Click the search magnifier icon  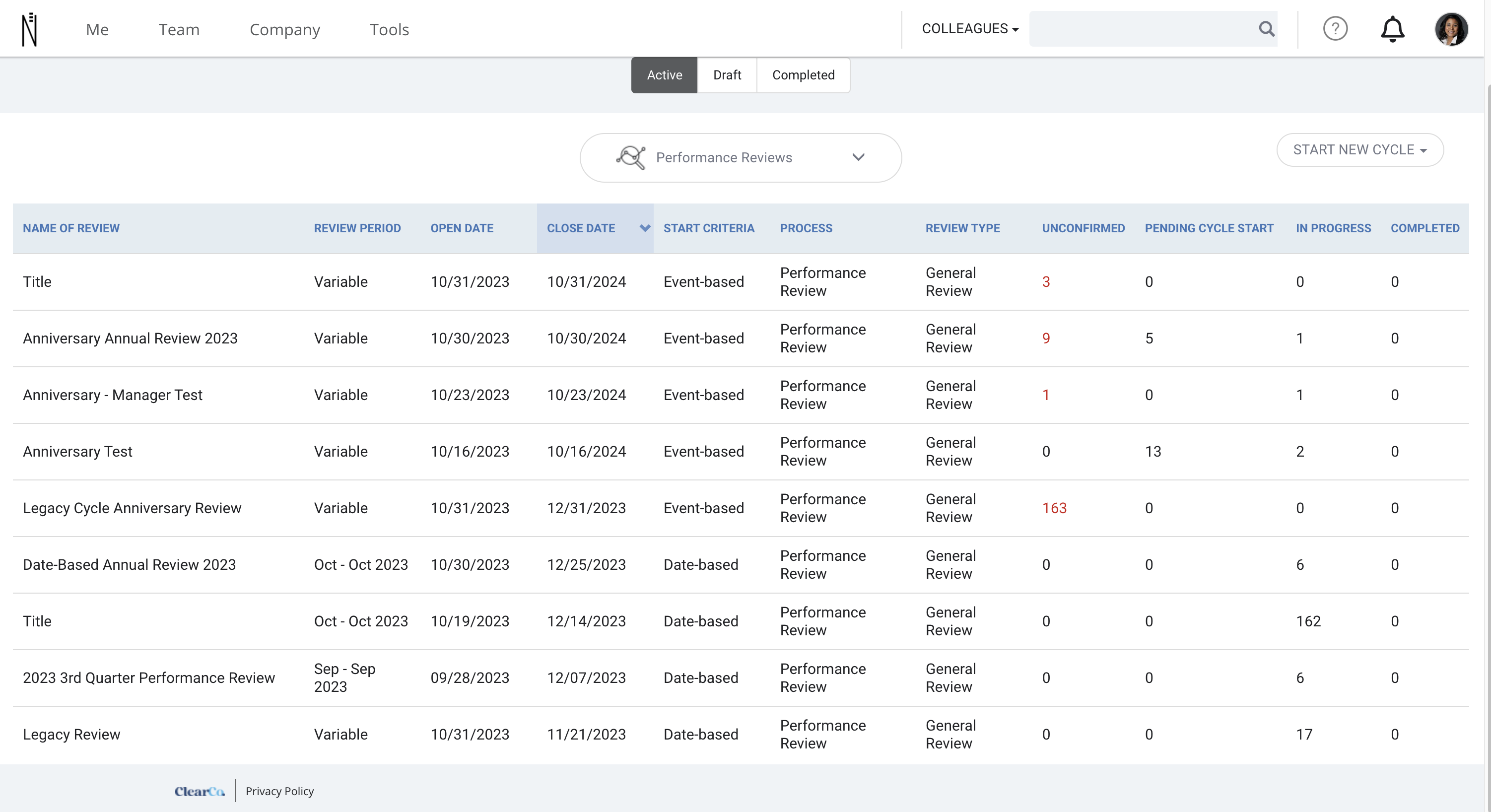click(1266, 29)
